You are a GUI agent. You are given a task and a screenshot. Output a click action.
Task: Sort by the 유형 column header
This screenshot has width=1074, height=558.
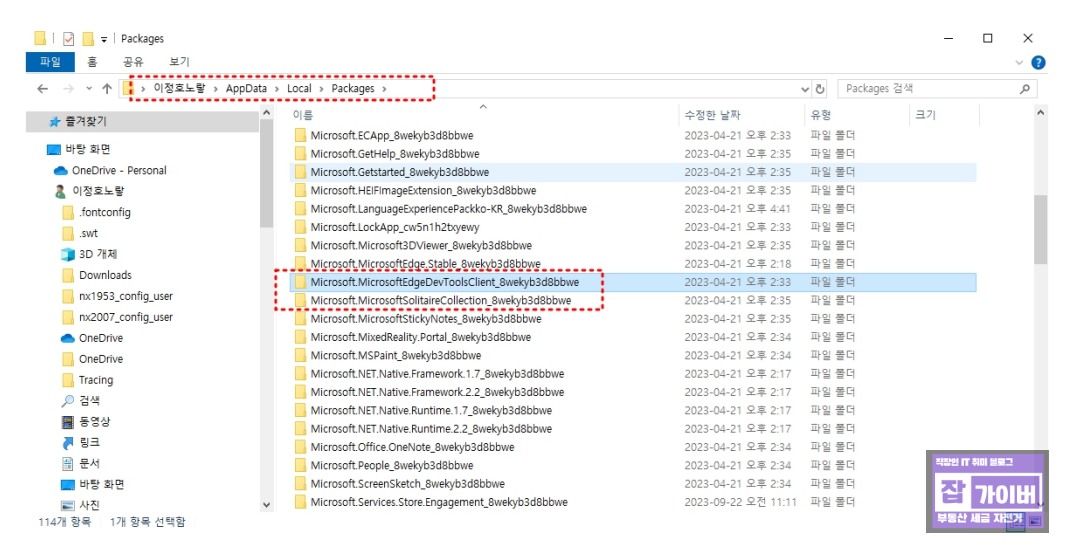coord(821,115)
